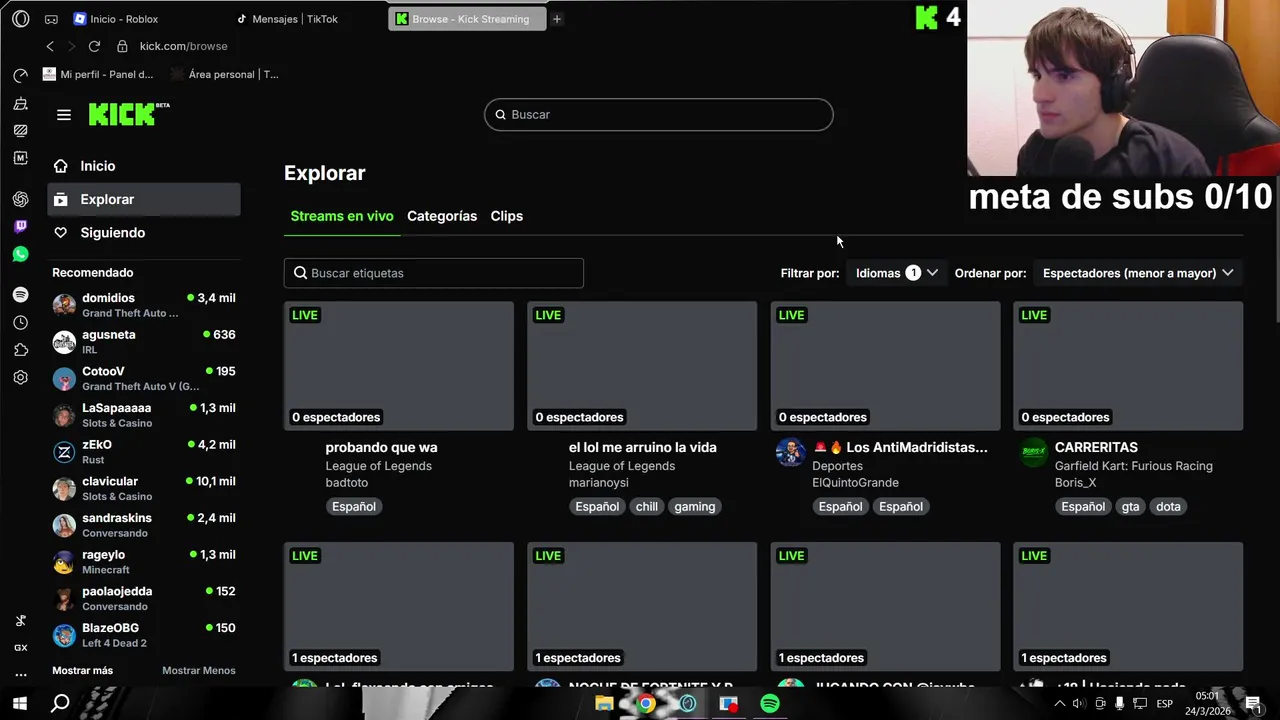Click the Buscar search field
This screenshot has height=720, width=1280.
pyautogui.click(x=659, y=114)
